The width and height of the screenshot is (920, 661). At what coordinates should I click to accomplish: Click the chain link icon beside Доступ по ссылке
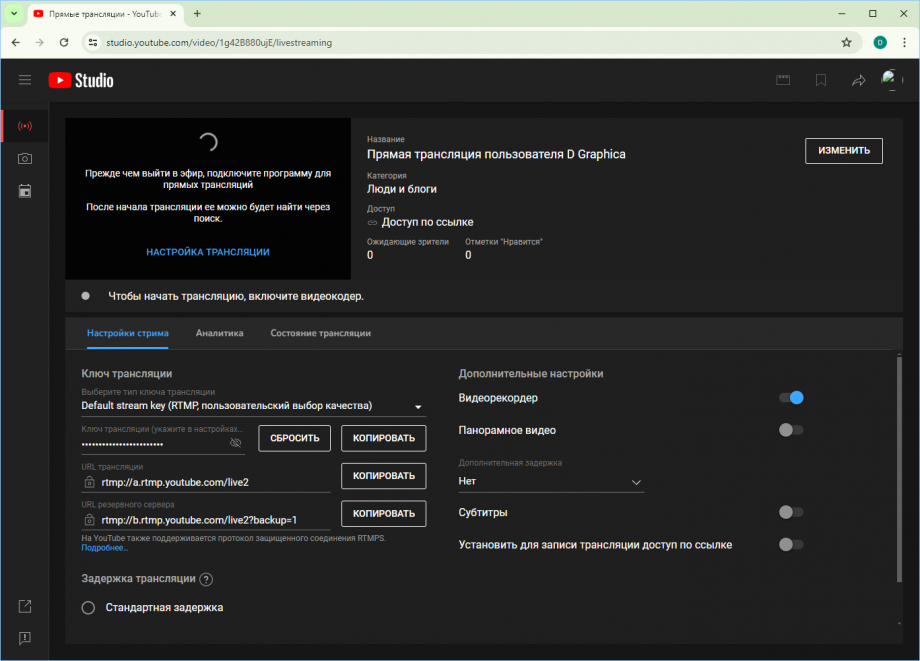[x=372, y=223]
